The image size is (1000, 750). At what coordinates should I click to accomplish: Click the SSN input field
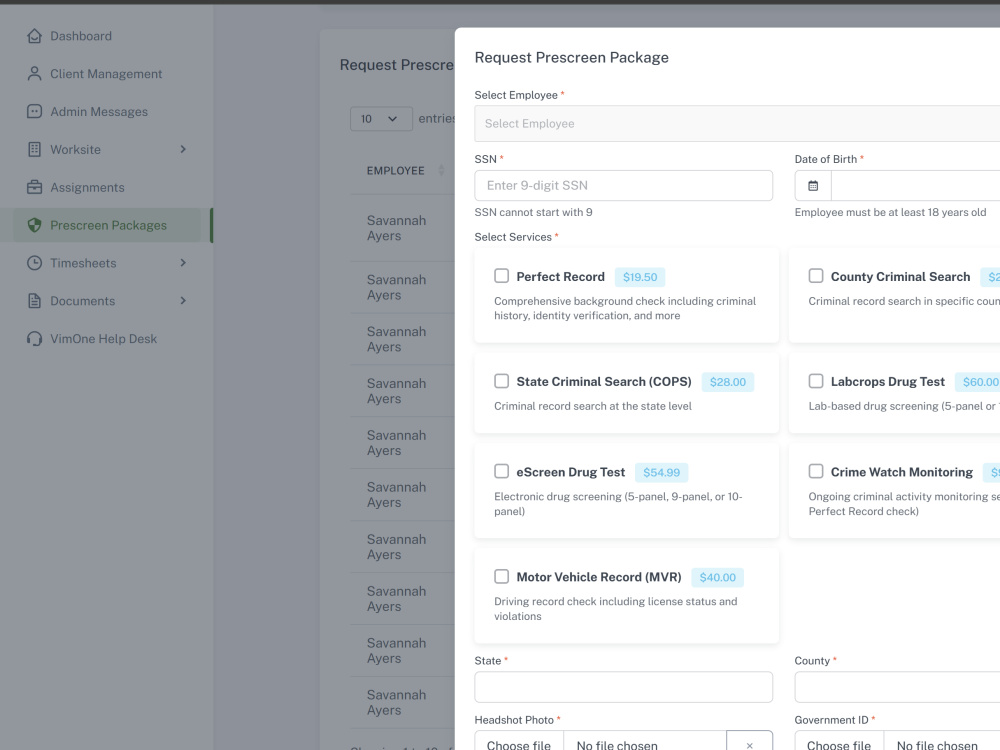coord(623,186)
